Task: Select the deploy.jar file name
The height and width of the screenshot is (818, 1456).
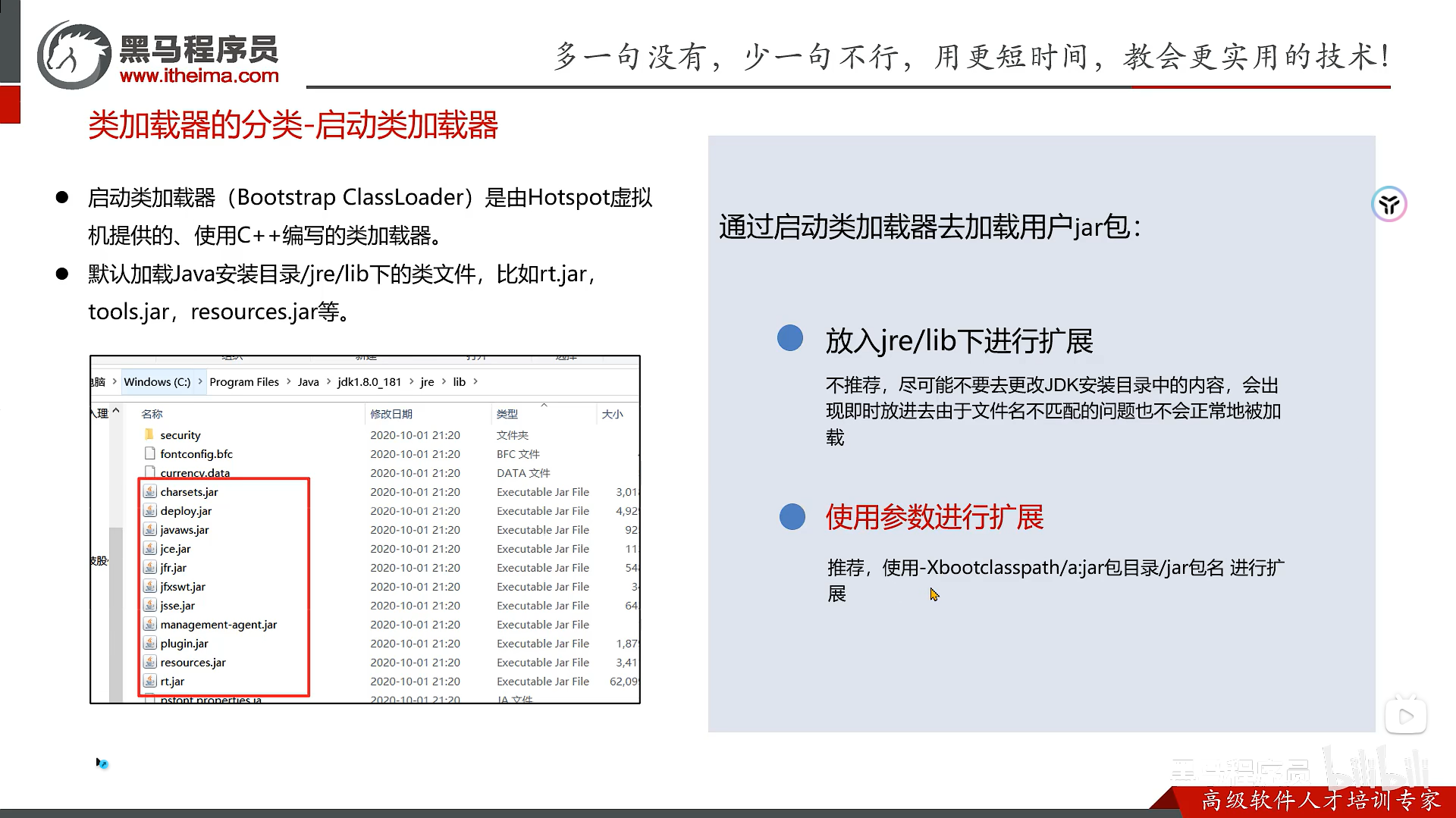Action: (x=186, y=511)
